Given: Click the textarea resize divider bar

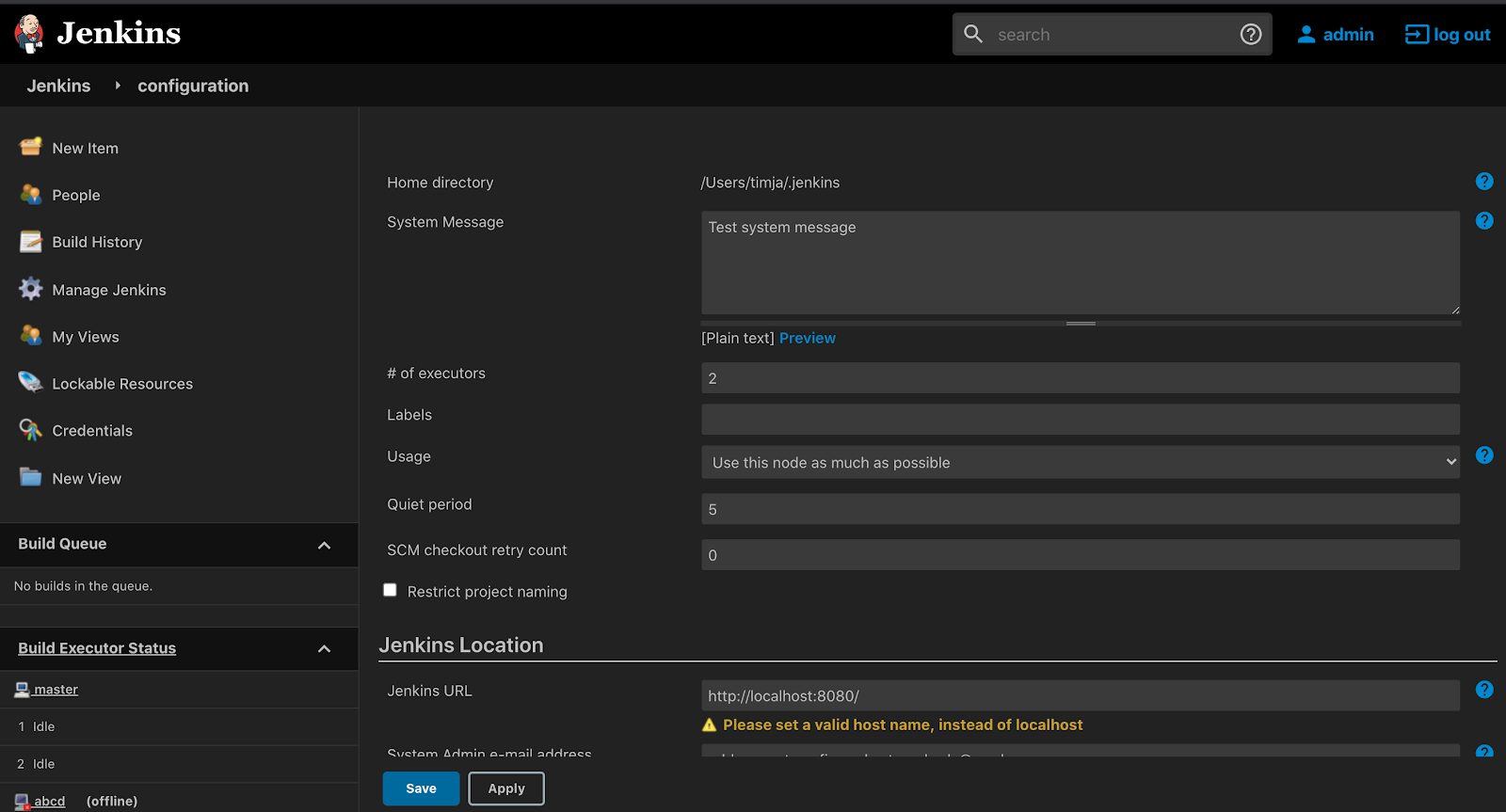Looking at the screenshot, I should coord(1081,324).
